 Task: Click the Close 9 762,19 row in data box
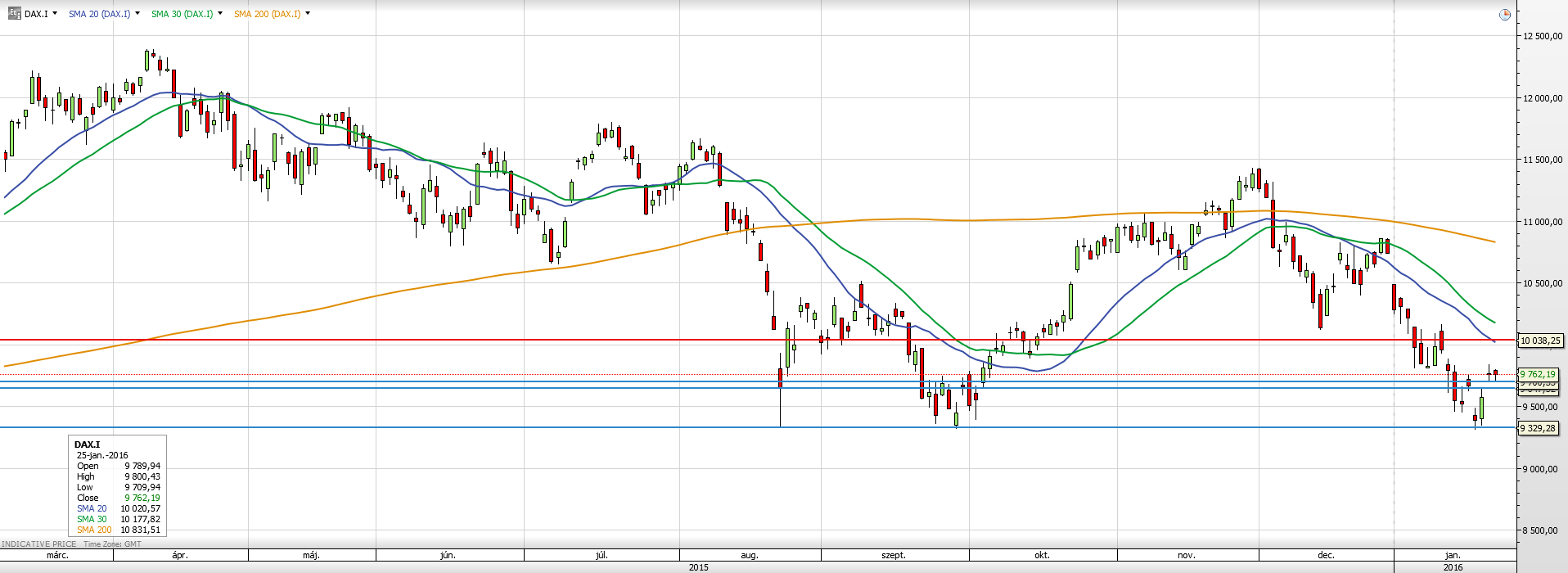(118, 498)
